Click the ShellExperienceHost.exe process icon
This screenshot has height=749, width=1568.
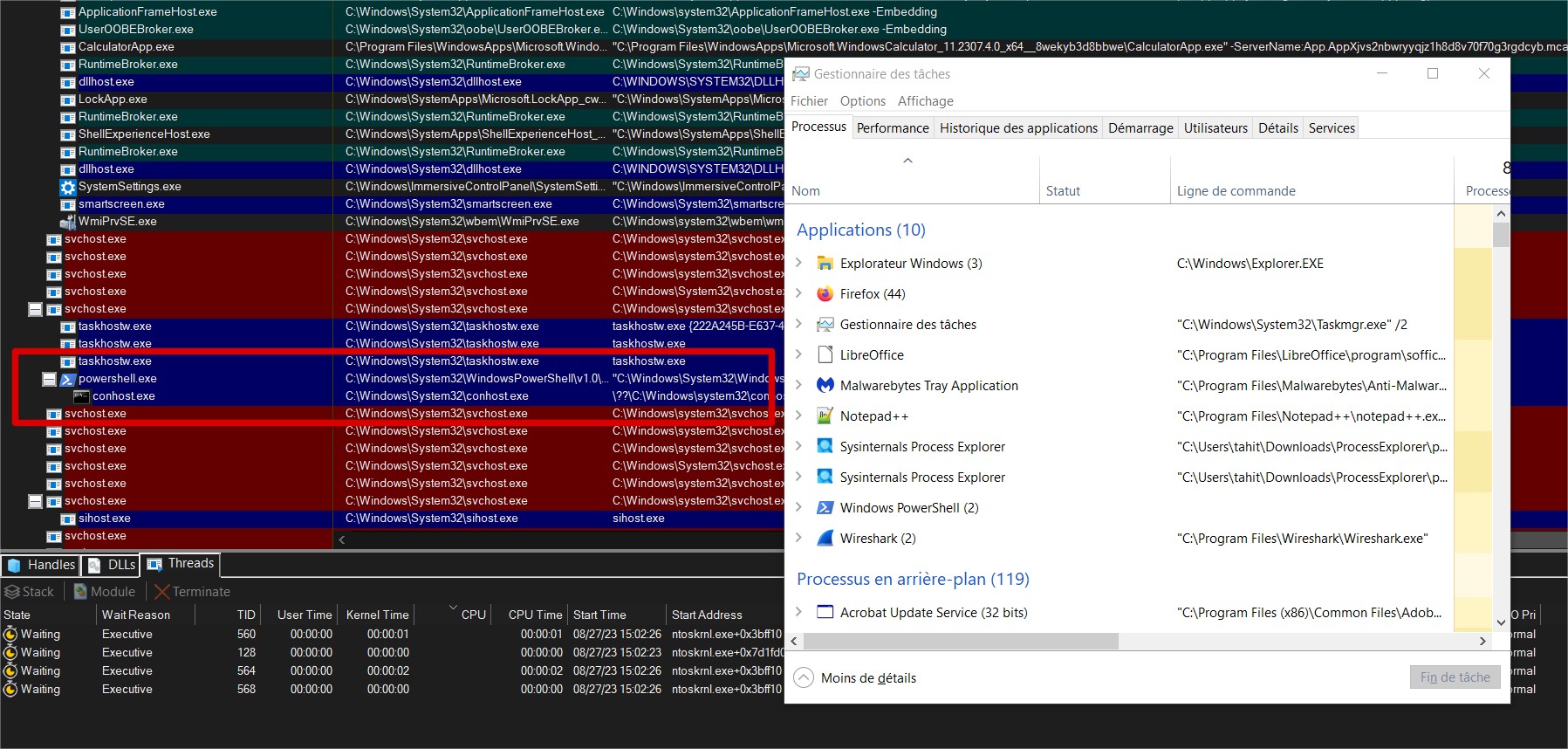point(67,134)
